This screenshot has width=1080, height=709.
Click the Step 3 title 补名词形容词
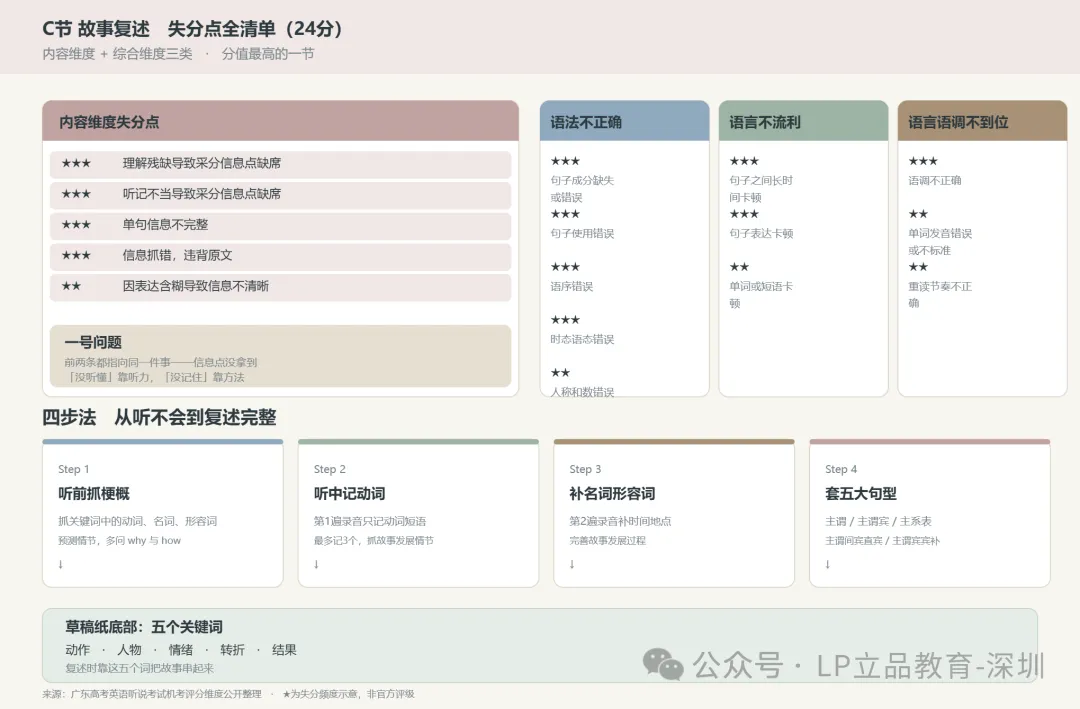pyautogui.click(x=612, y=494)
